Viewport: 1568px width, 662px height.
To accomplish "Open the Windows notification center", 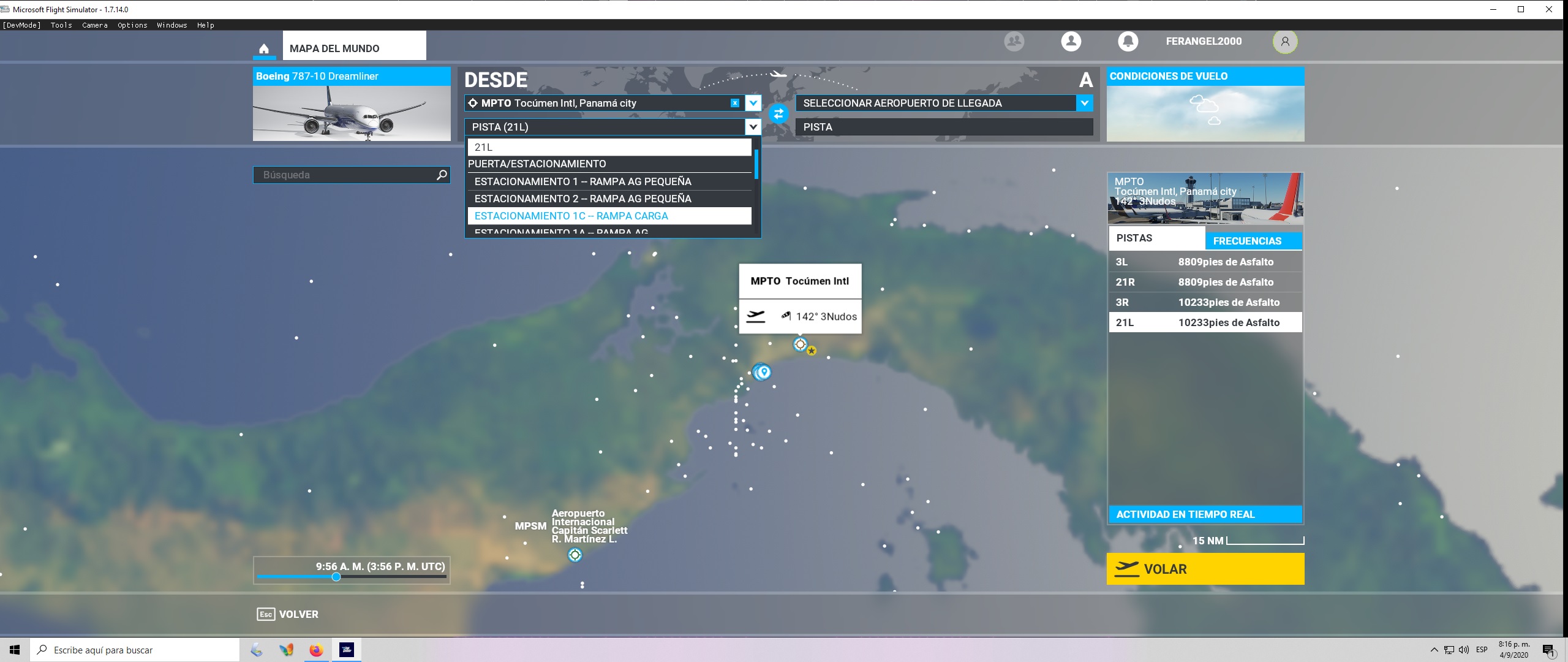I will tap(1548, 650).
